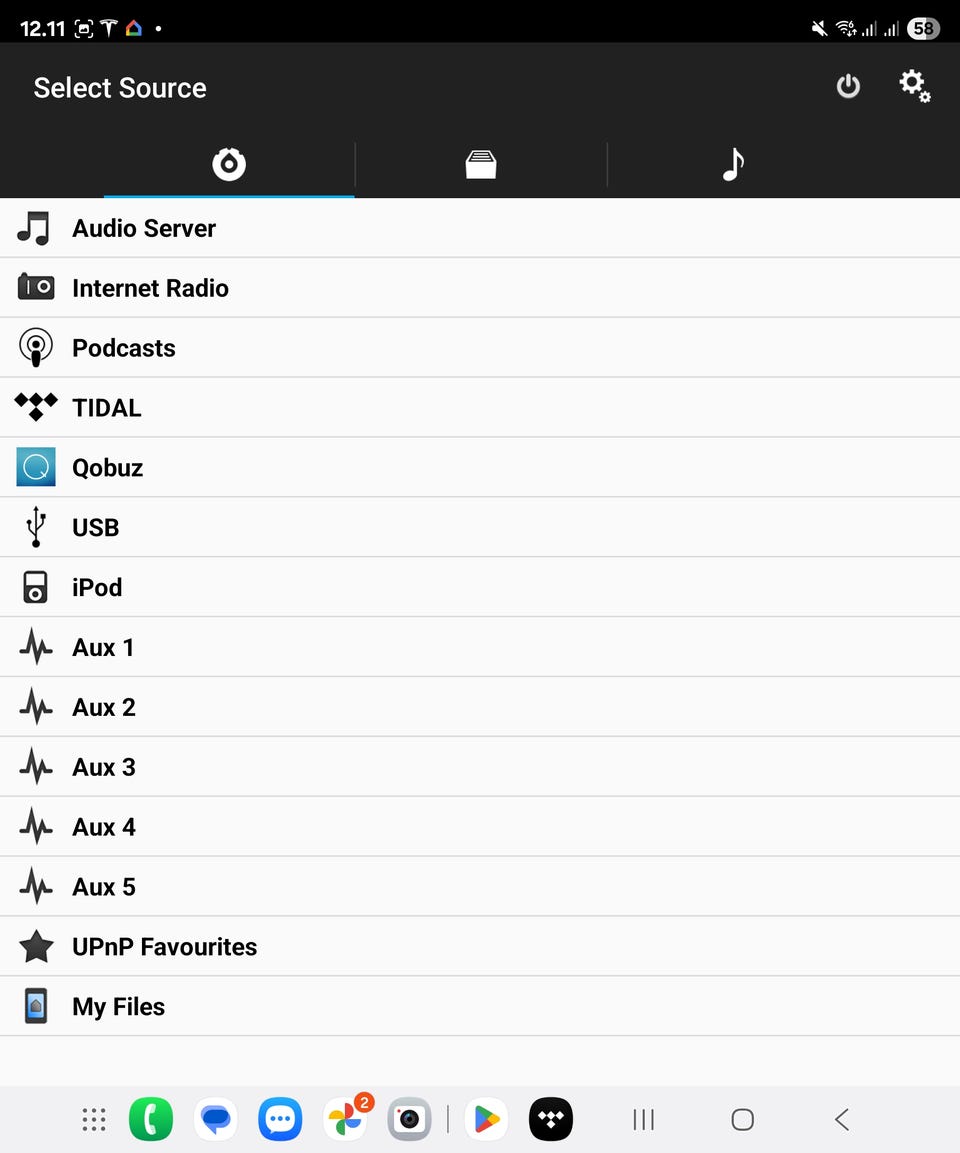960x1153 pixels.
Task: Tap the iPod device icon
Action: [x=35, y=587]
